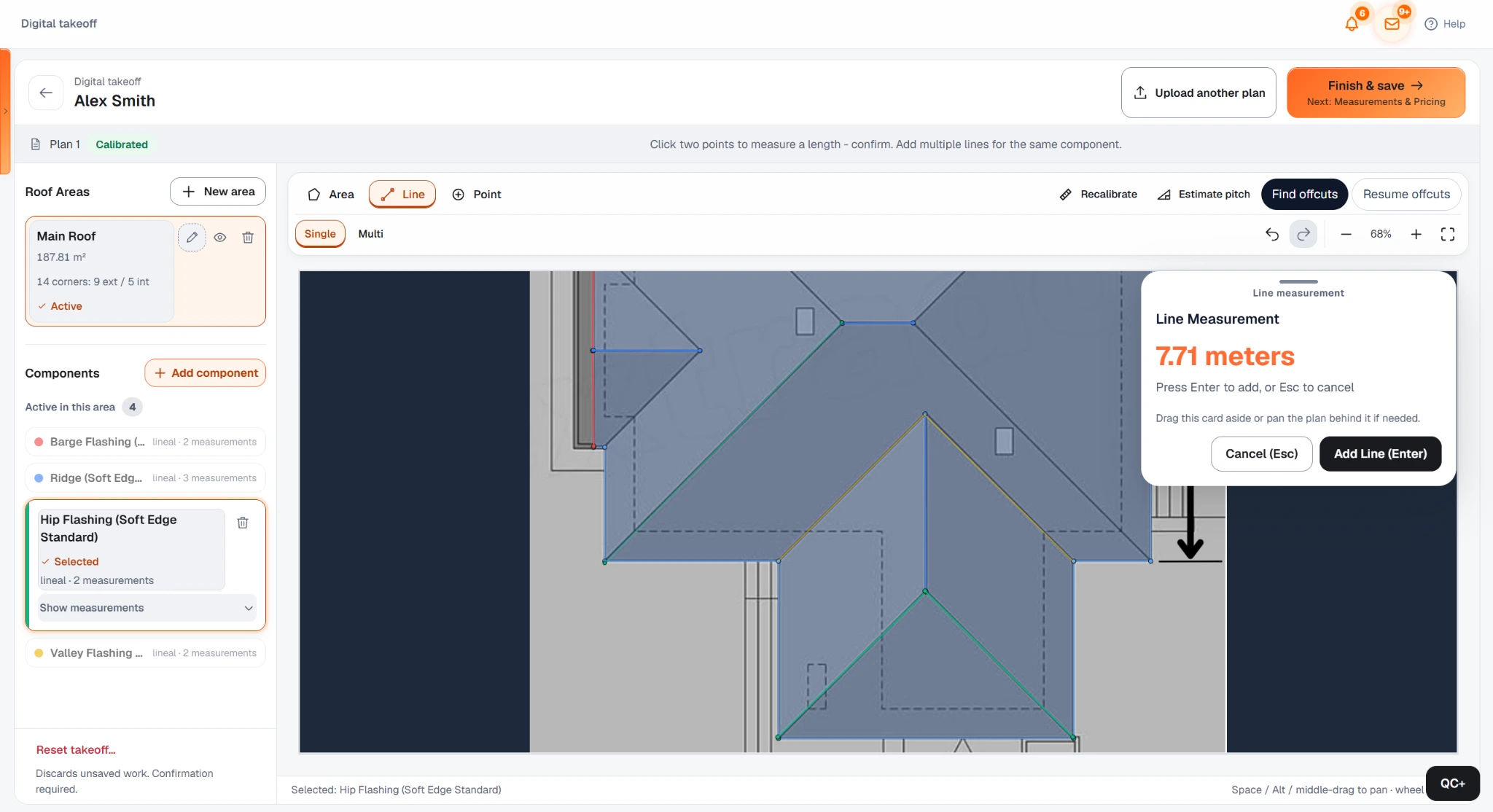Click Estimate pitch tool
Viewport: 1493px width, 812px height.
(x=1204, y=195)
